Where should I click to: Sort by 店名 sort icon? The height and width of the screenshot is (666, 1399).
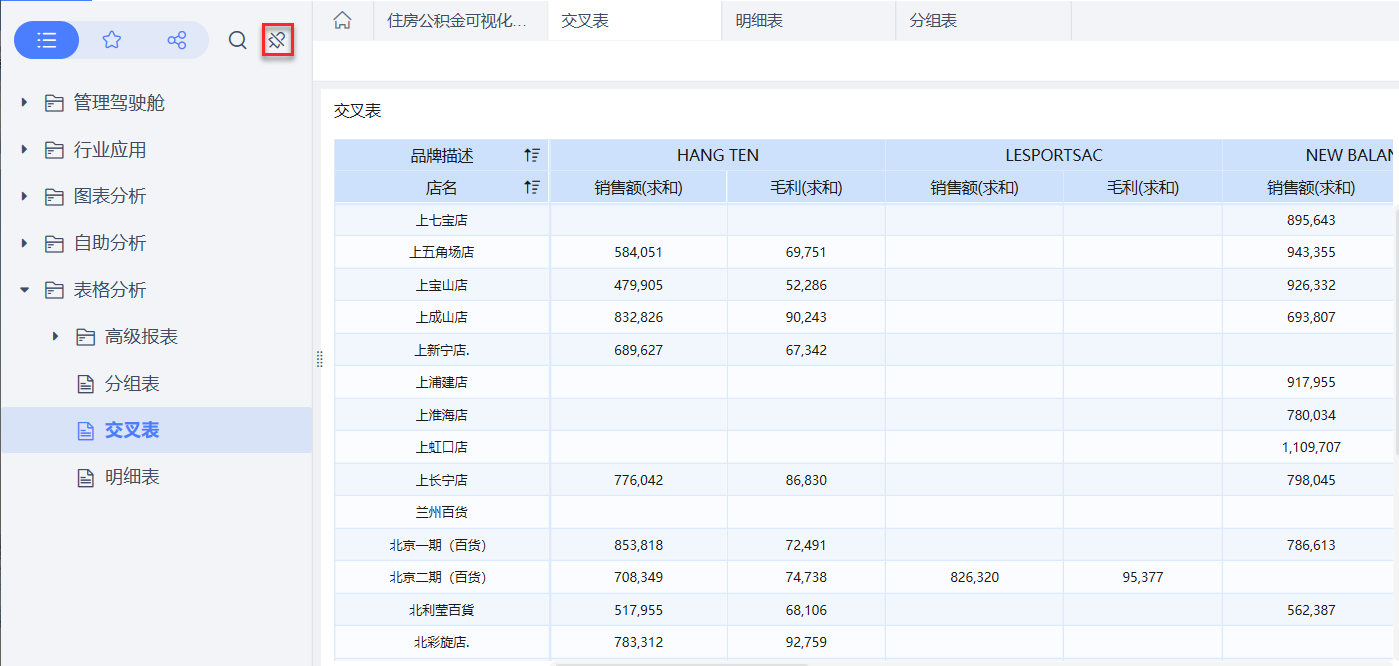coord(531,187)
